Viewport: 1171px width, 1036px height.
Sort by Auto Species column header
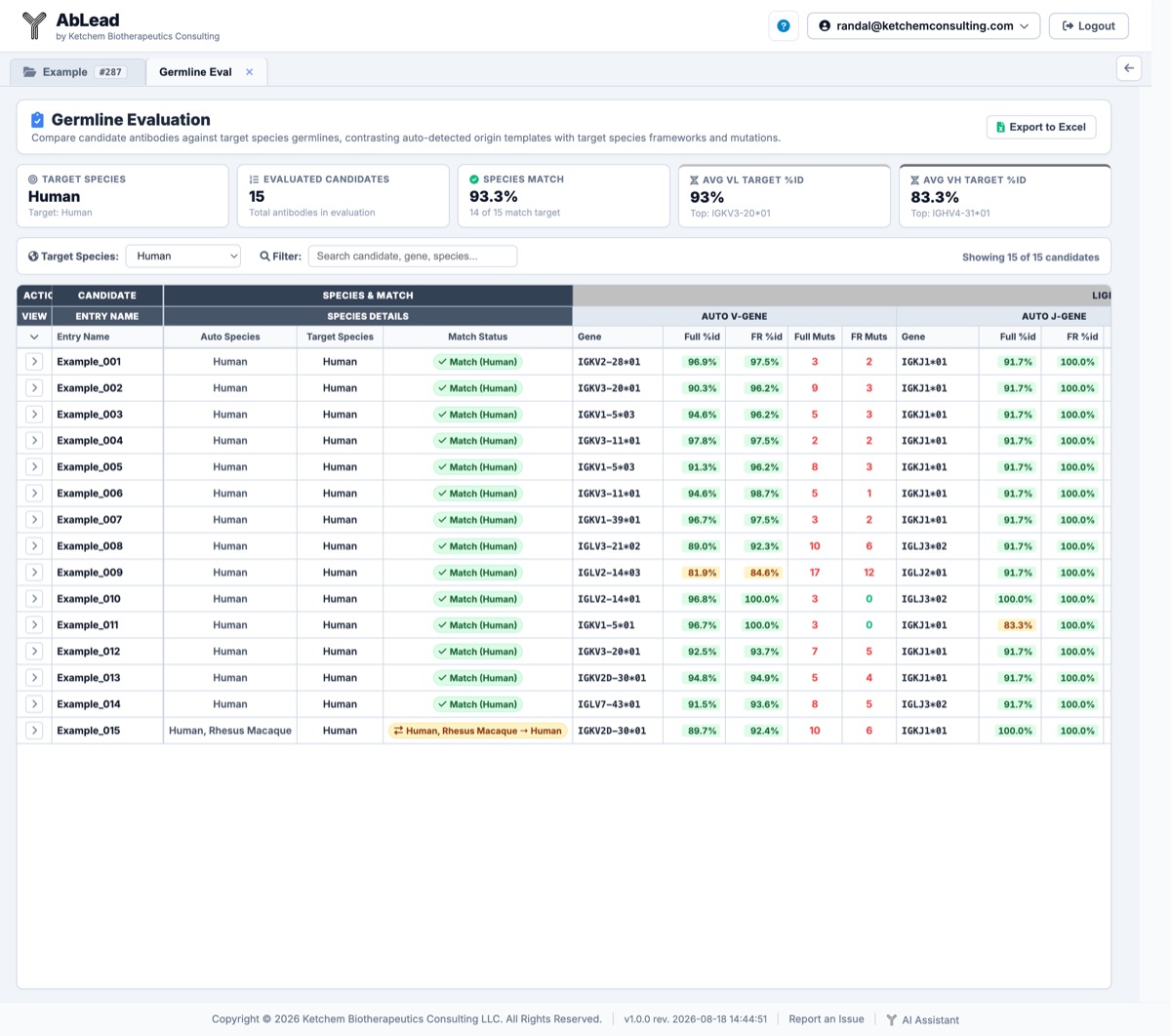[230, 337]
